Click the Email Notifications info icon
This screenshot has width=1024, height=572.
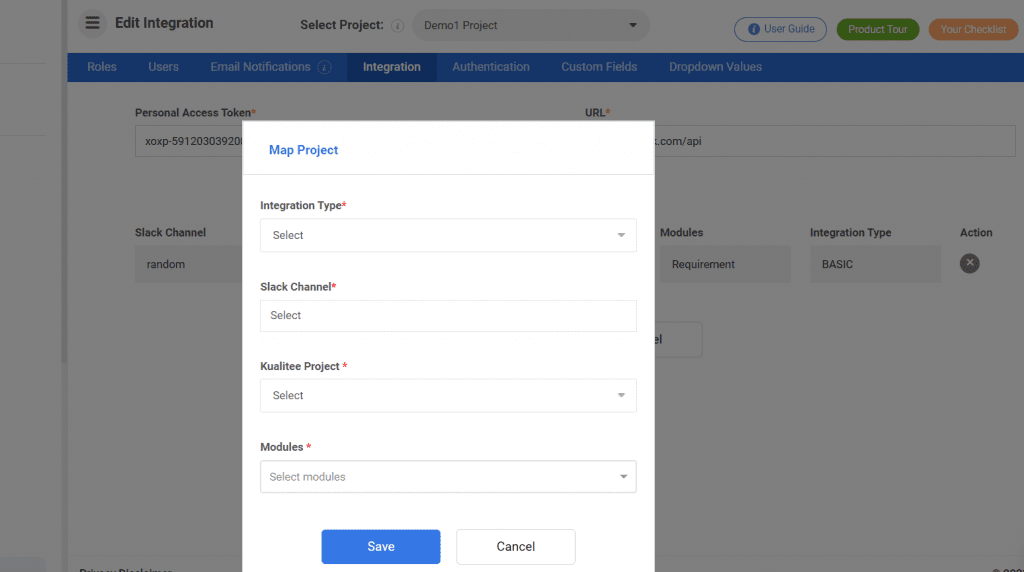[x=324, y=67]
